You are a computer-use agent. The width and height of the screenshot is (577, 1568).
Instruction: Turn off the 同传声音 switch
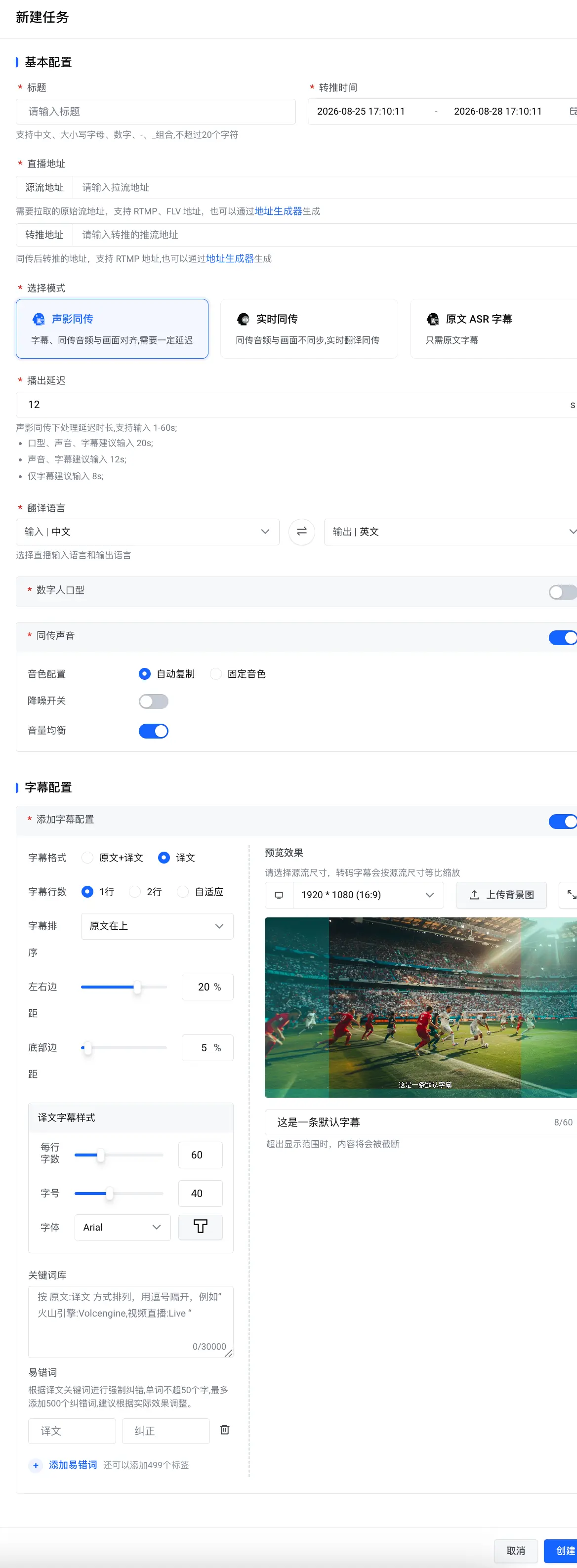coord(562,637)
